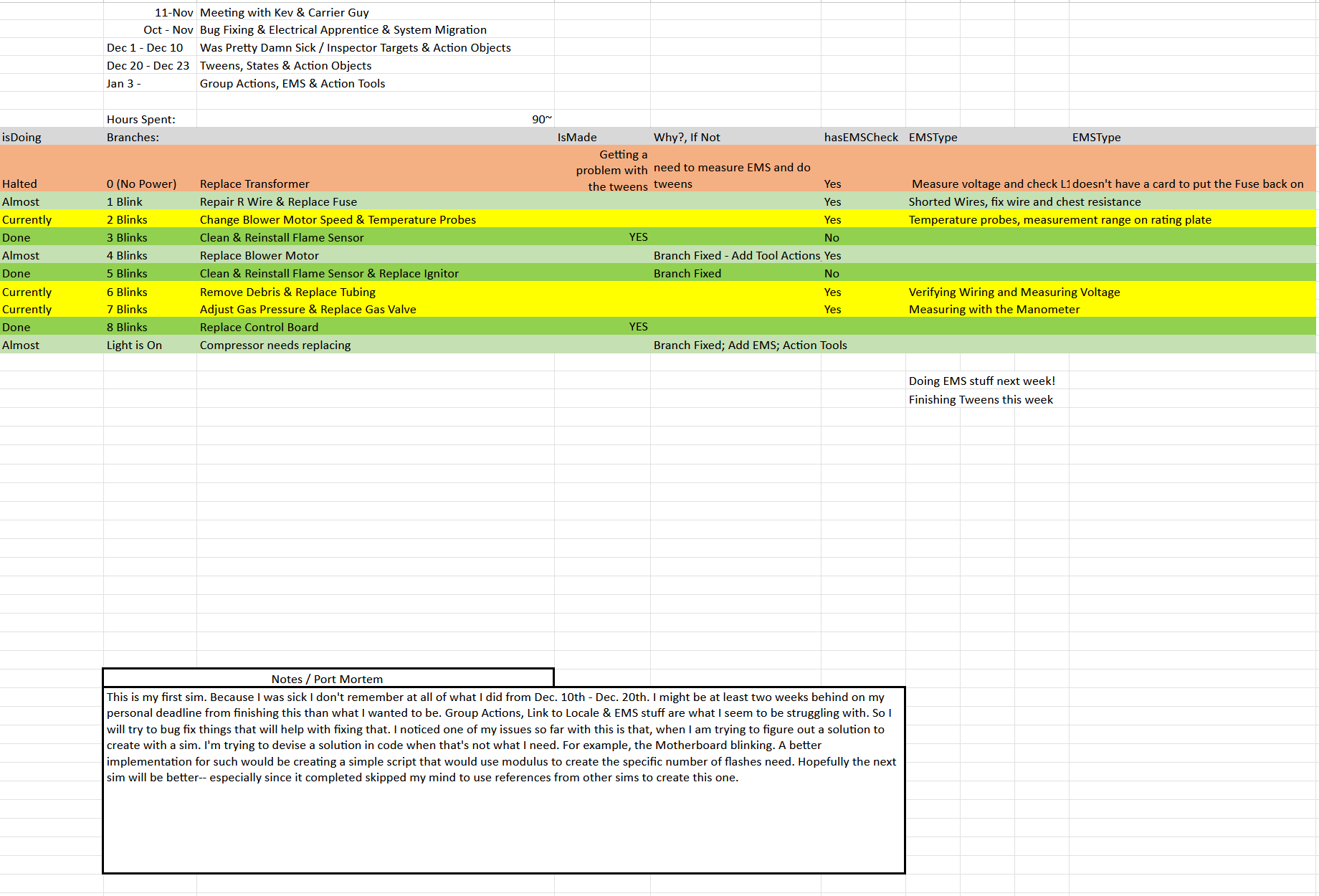Select 'Almost' status in the 1 Blink row

52,201
